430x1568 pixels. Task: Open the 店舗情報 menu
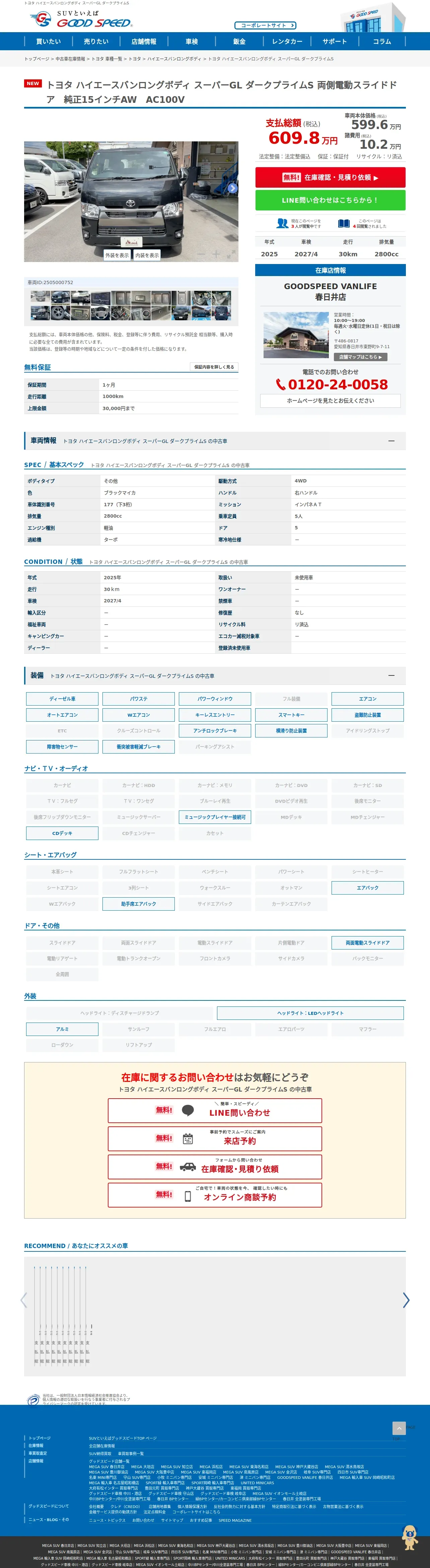144,42
